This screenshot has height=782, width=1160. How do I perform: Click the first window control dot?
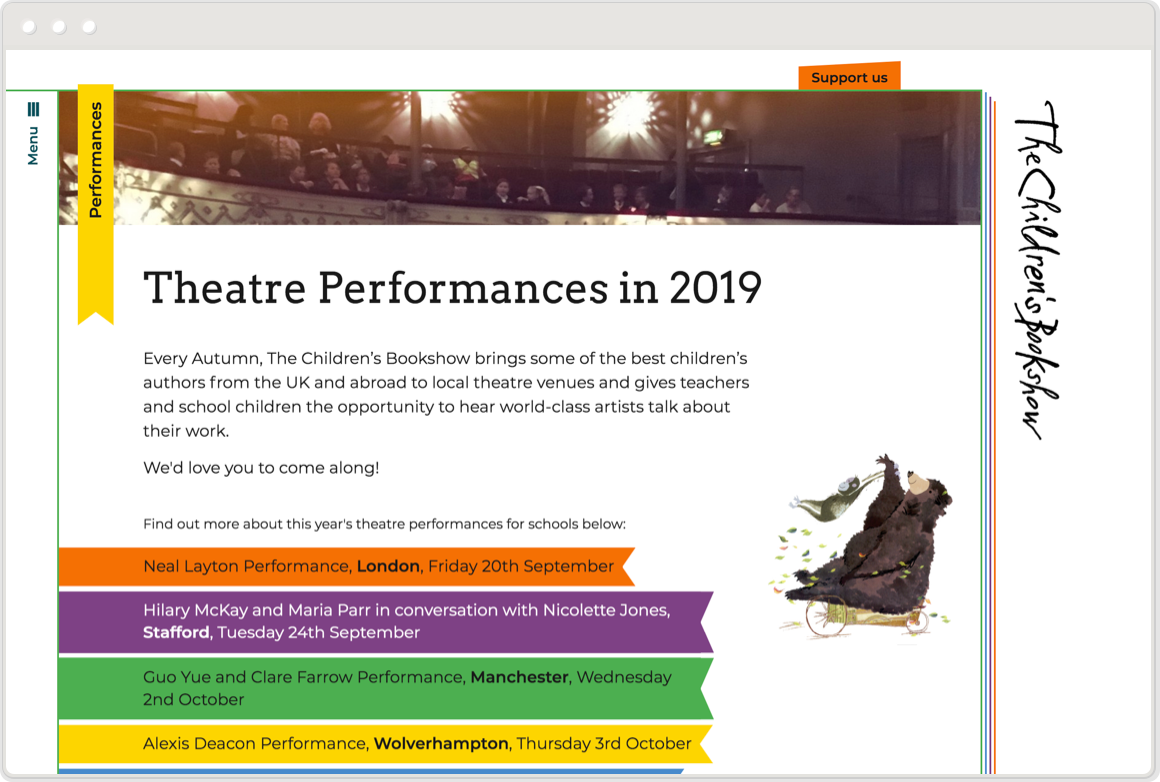30,28
